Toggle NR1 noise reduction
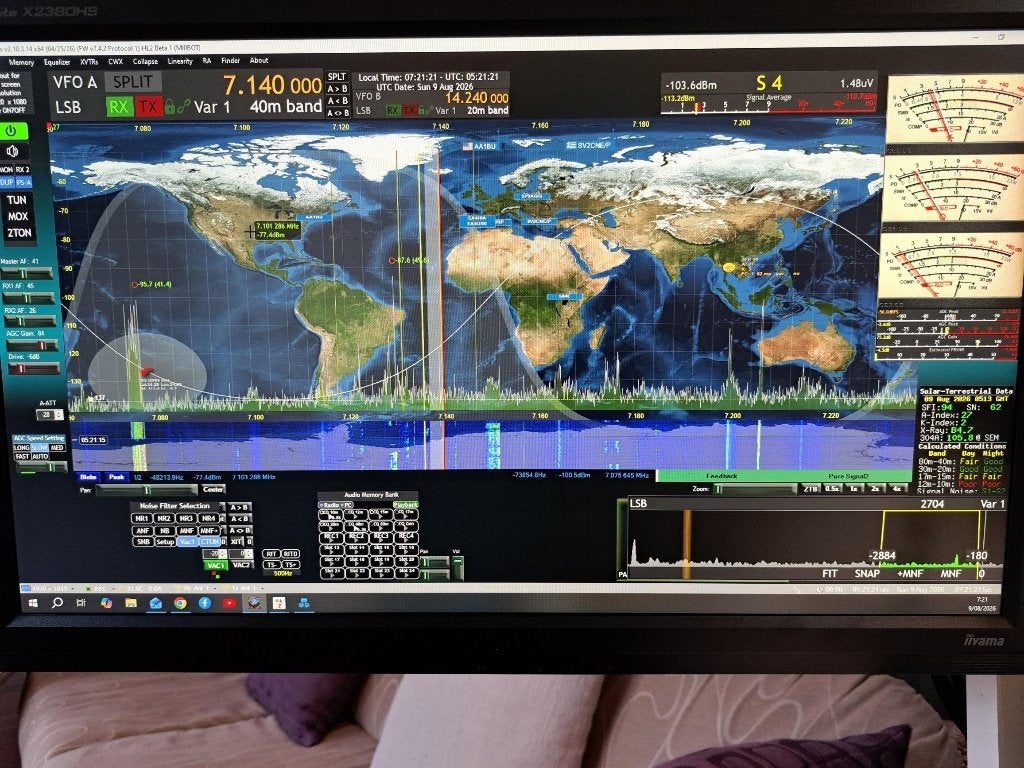1024x768 pixels. click(x=142, y=519)
